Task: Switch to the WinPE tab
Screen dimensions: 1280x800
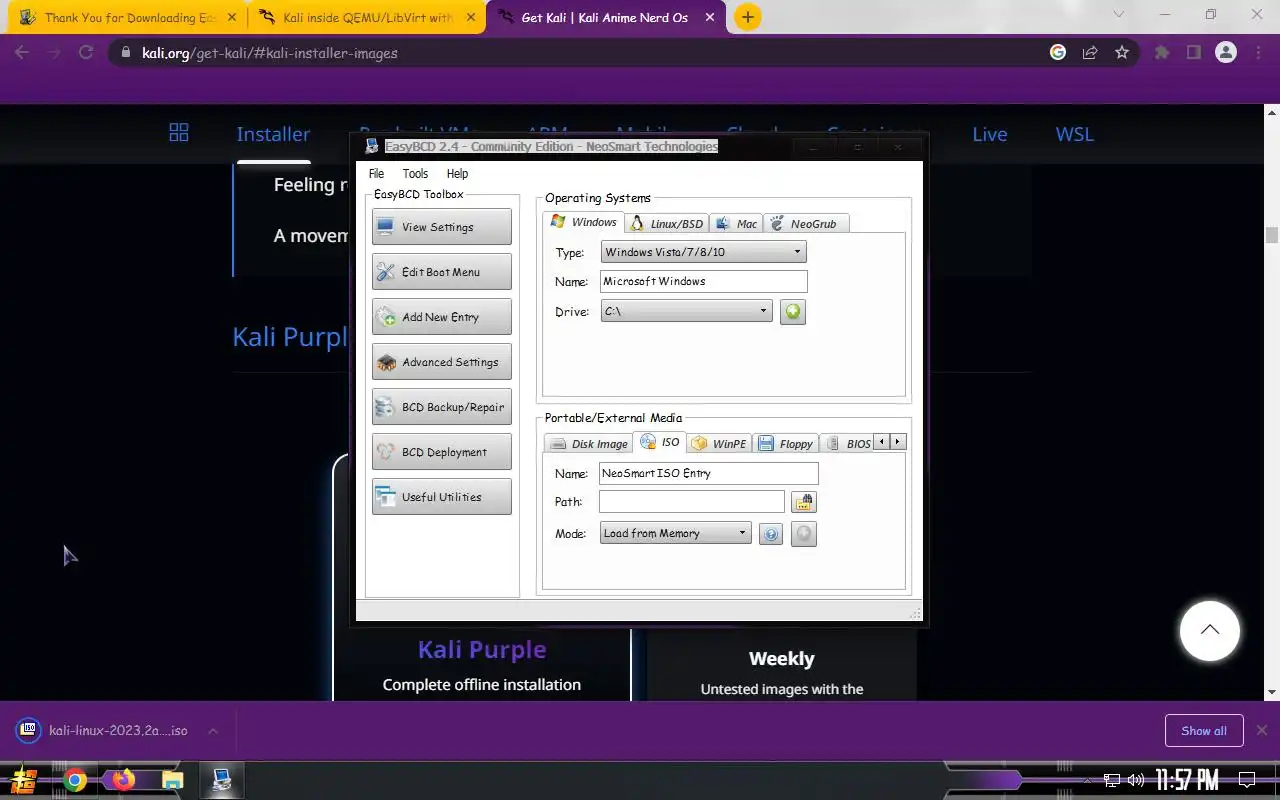Action: coord(720,443)
